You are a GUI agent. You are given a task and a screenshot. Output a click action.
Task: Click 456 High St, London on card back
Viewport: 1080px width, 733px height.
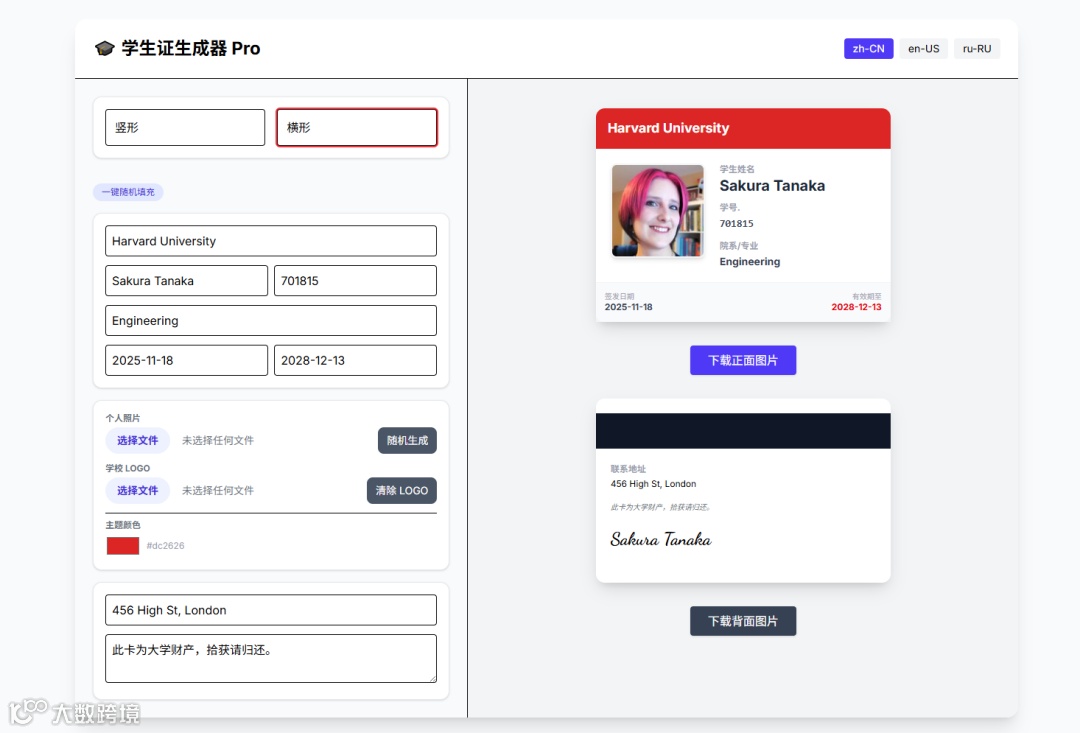(653, 484)
